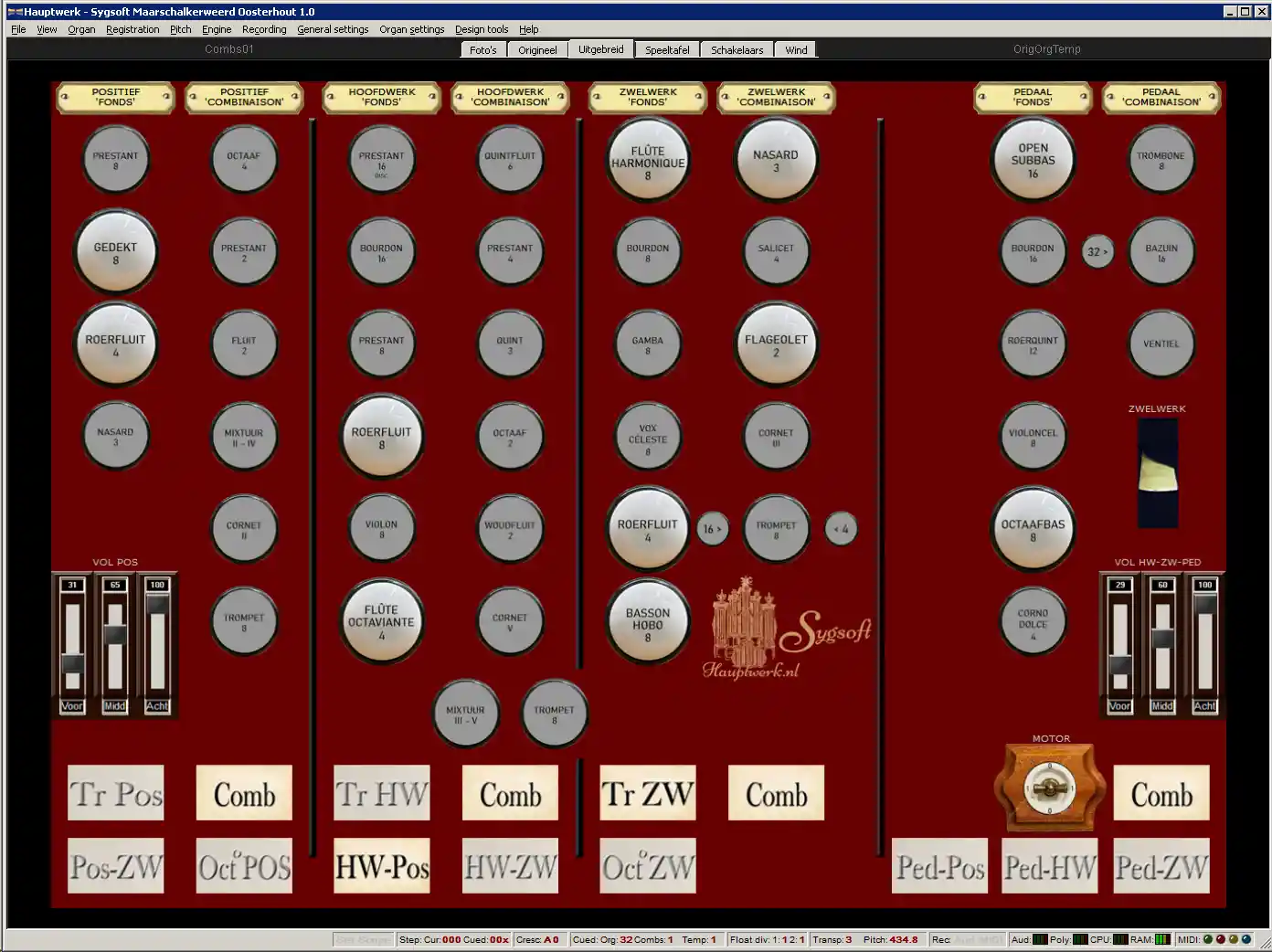
Task: Switch to the Speeltafel tab
Action: (667, 50)
